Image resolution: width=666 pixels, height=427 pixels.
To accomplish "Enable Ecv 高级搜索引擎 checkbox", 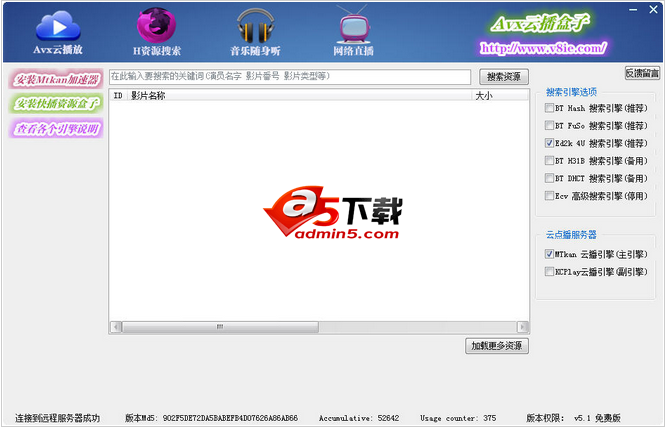I will (549, 196).
